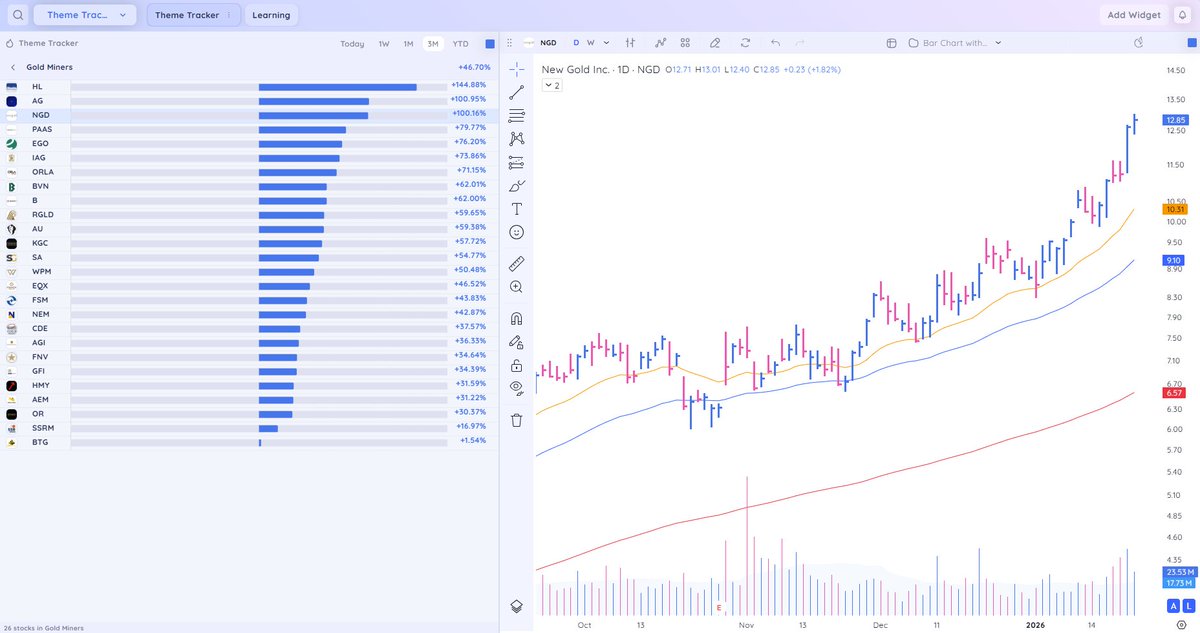Viewport: 1200px width, 633px height.
Task: Click the earnings 'E' marker on chart
Action: (719, 608)
